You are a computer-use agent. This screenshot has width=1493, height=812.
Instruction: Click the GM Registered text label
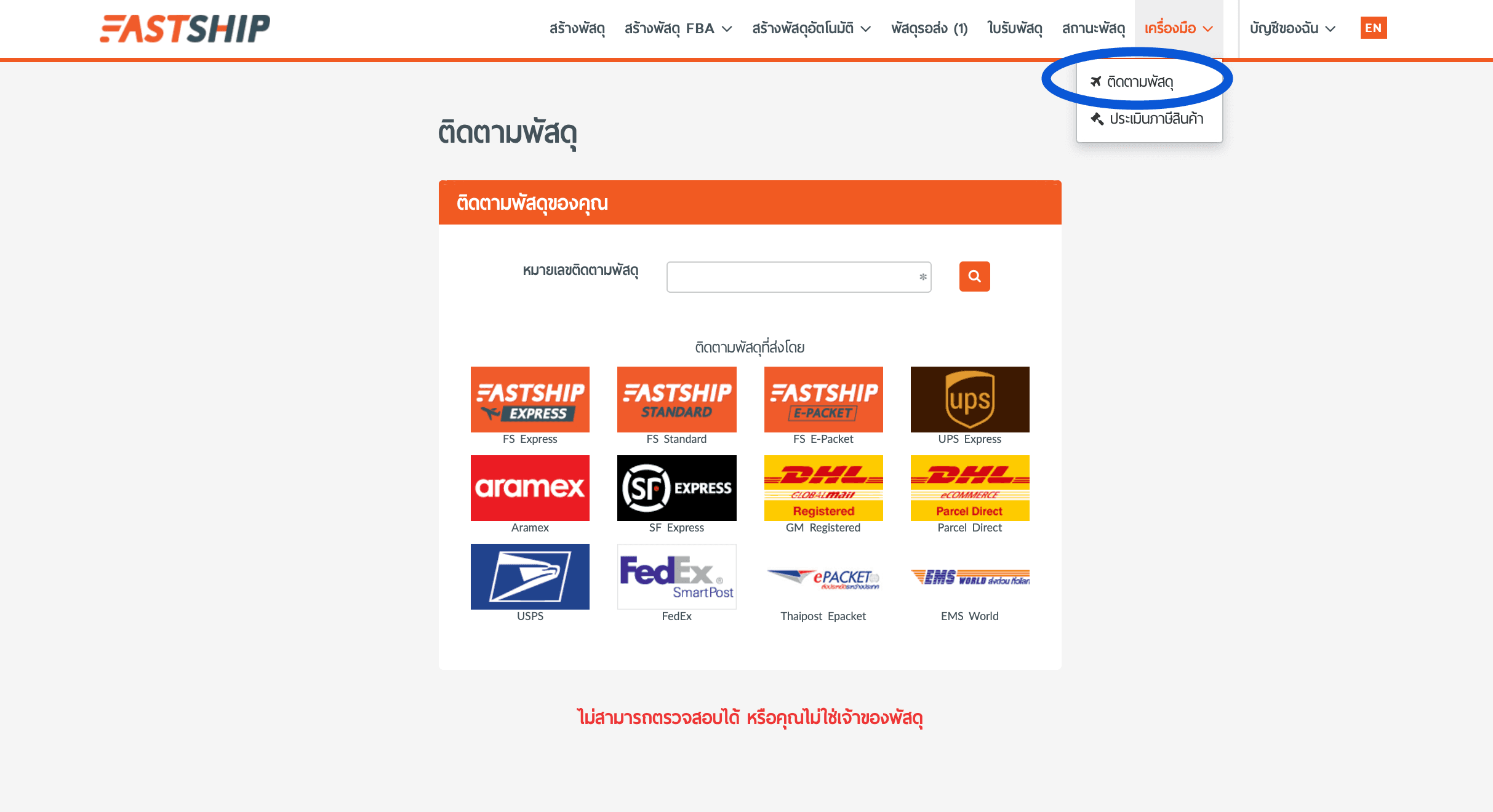pos(823,527)
